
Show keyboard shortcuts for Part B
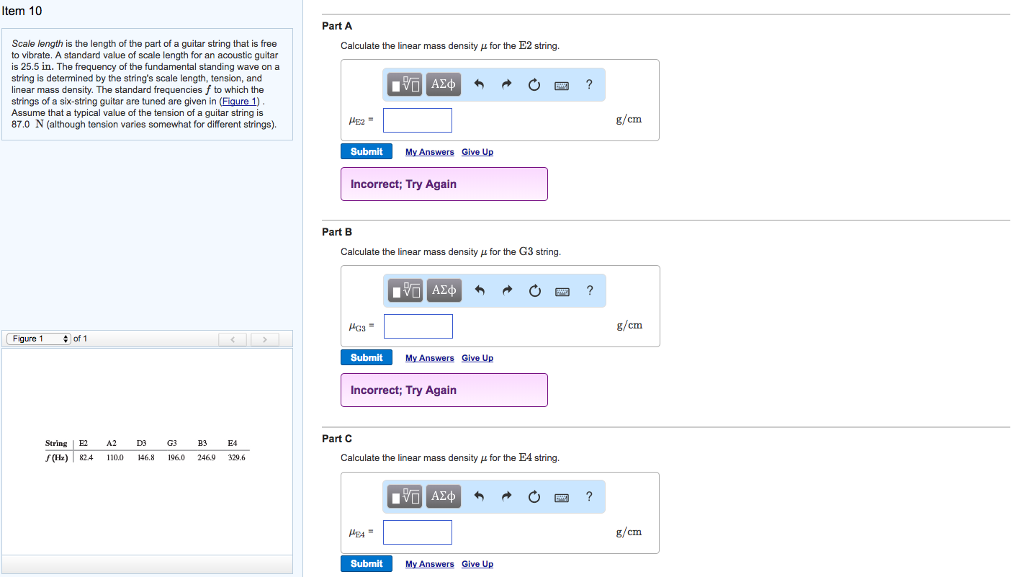pos(562,292)
